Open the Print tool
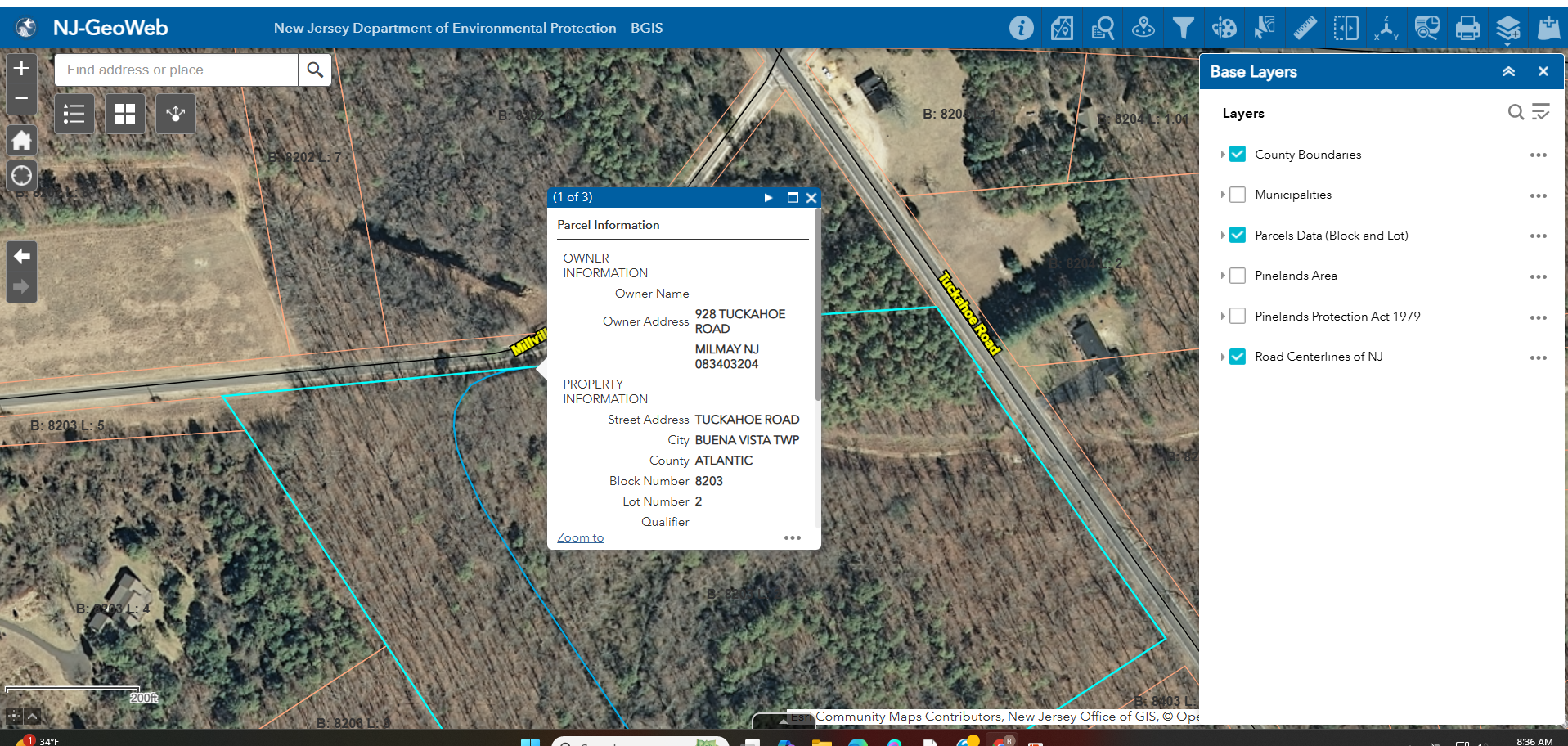The image size is (1568, 746). 1467,29
